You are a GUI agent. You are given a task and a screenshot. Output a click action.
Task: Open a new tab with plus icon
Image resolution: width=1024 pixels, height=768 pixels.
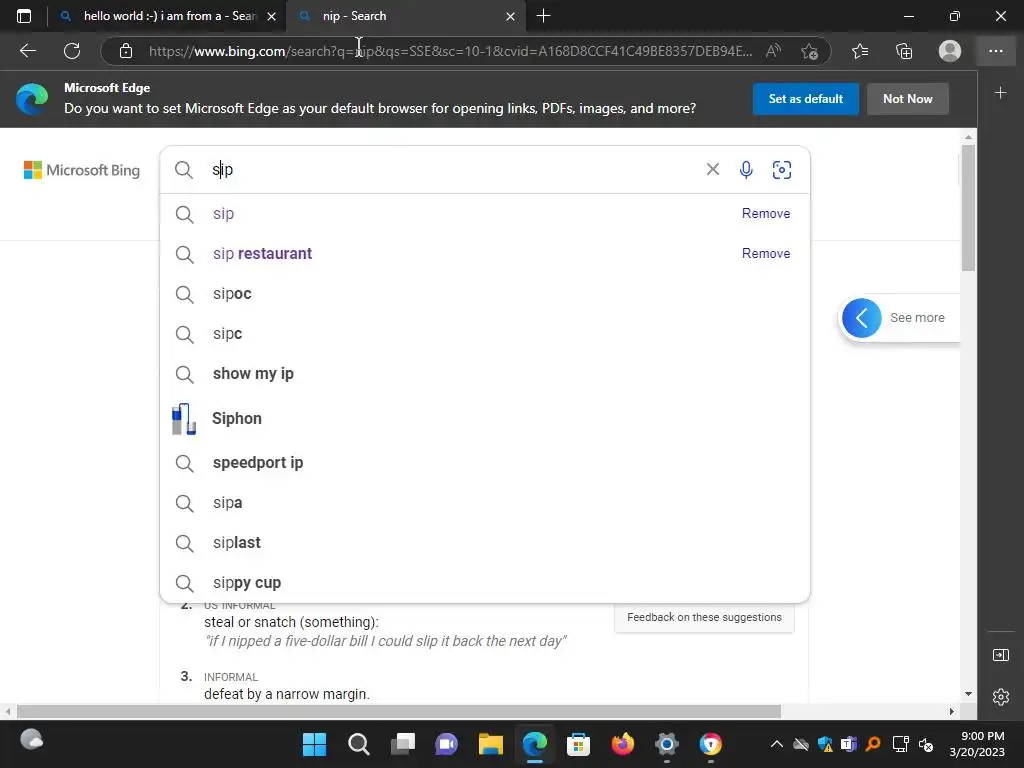tap(543, 16)
